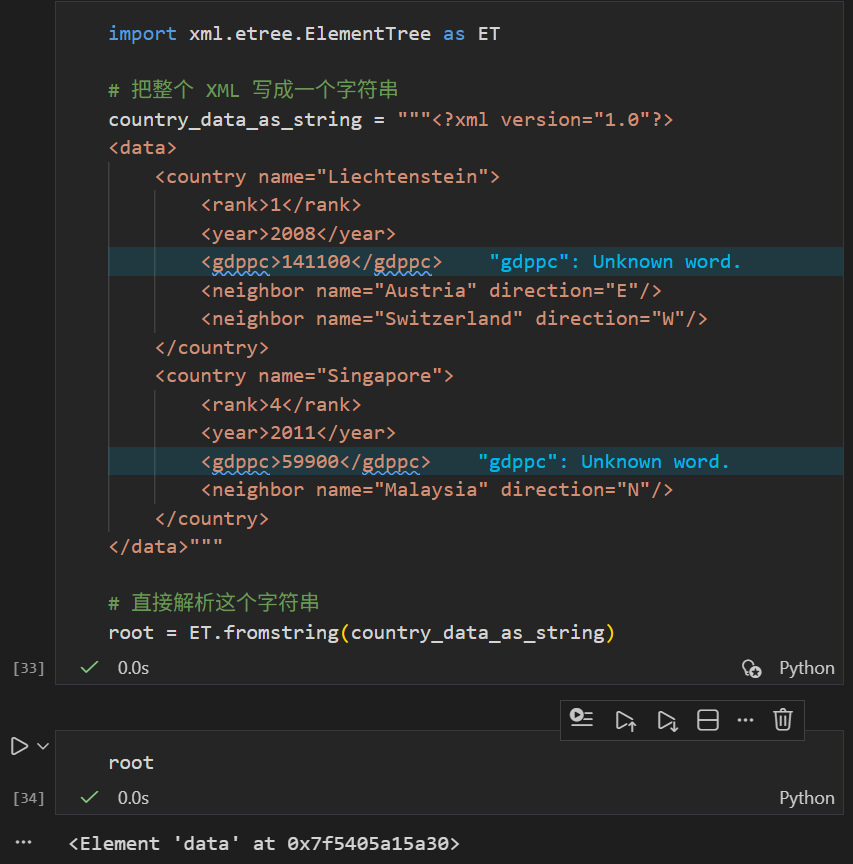Viewport: 853px width, 864px height.
Task: Change language mode Python of cell 33
Action: tap(807, 668)
